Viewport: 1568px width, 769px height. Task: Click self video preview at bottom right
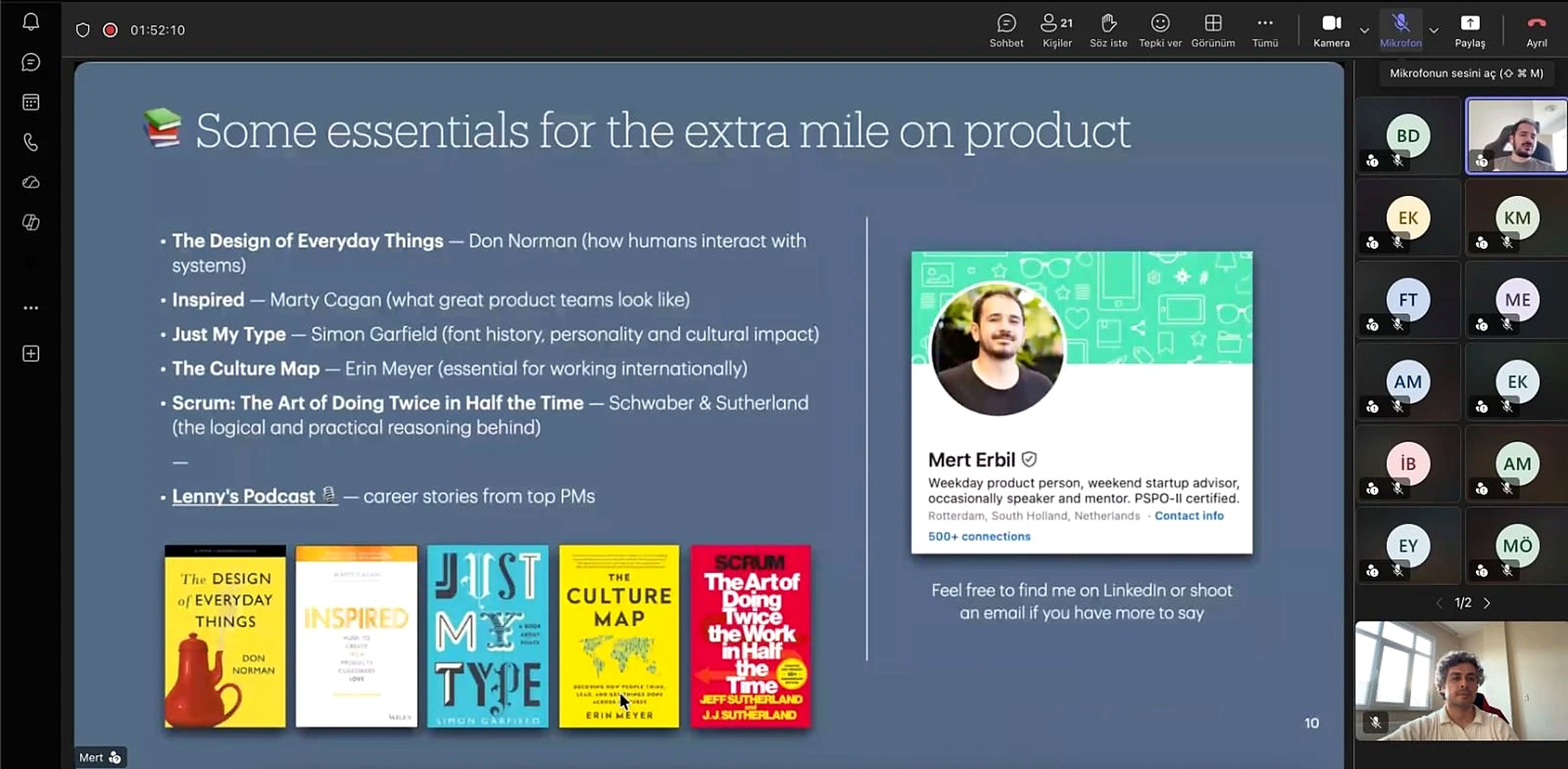[1462, 681]
